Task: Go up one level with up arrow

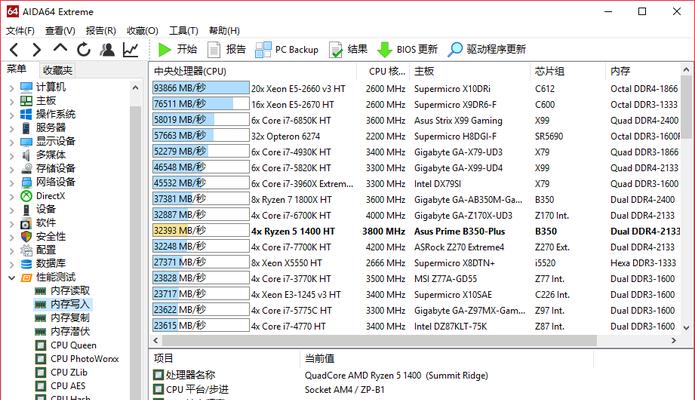Action: tap(60, 48)
